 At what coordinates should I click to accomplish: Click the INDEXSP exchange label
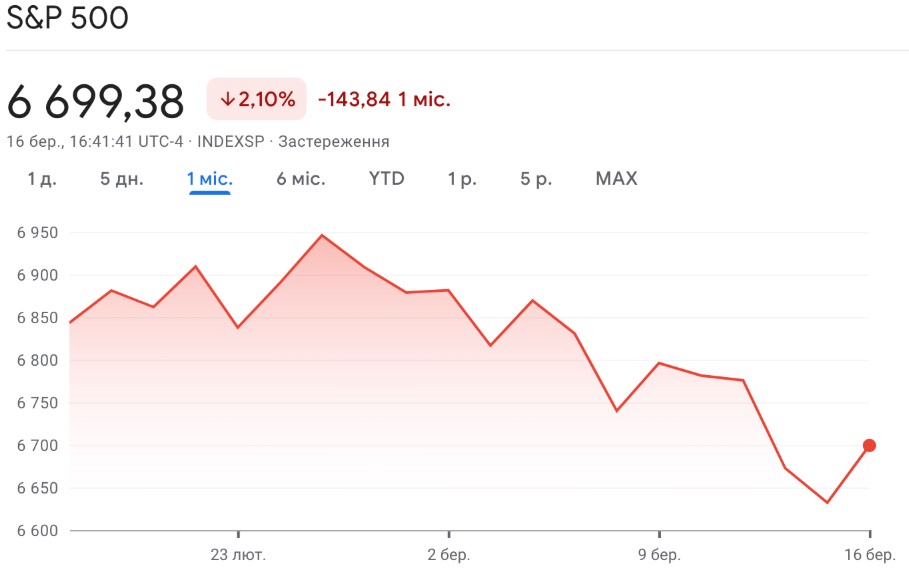(x=231, y=142)
